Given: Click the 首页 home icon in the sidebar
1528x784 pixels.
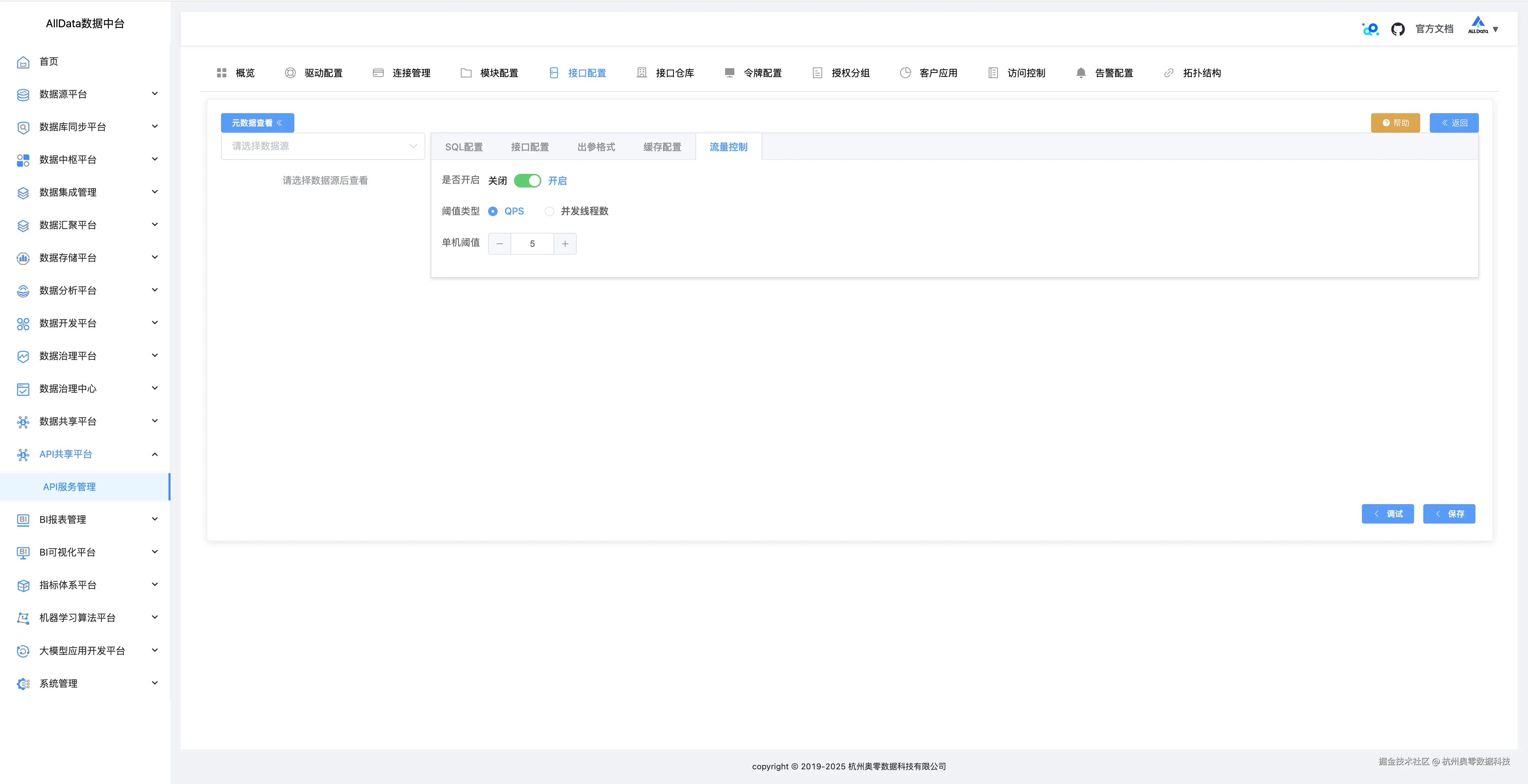Looking at the screenshot, I should [23, 62].
